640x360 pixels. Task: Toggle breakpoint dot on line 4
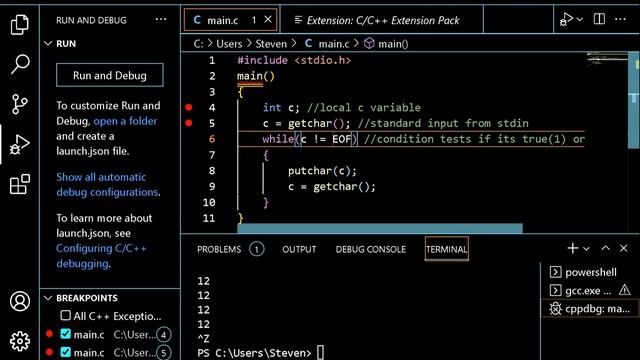pos(189,107)
